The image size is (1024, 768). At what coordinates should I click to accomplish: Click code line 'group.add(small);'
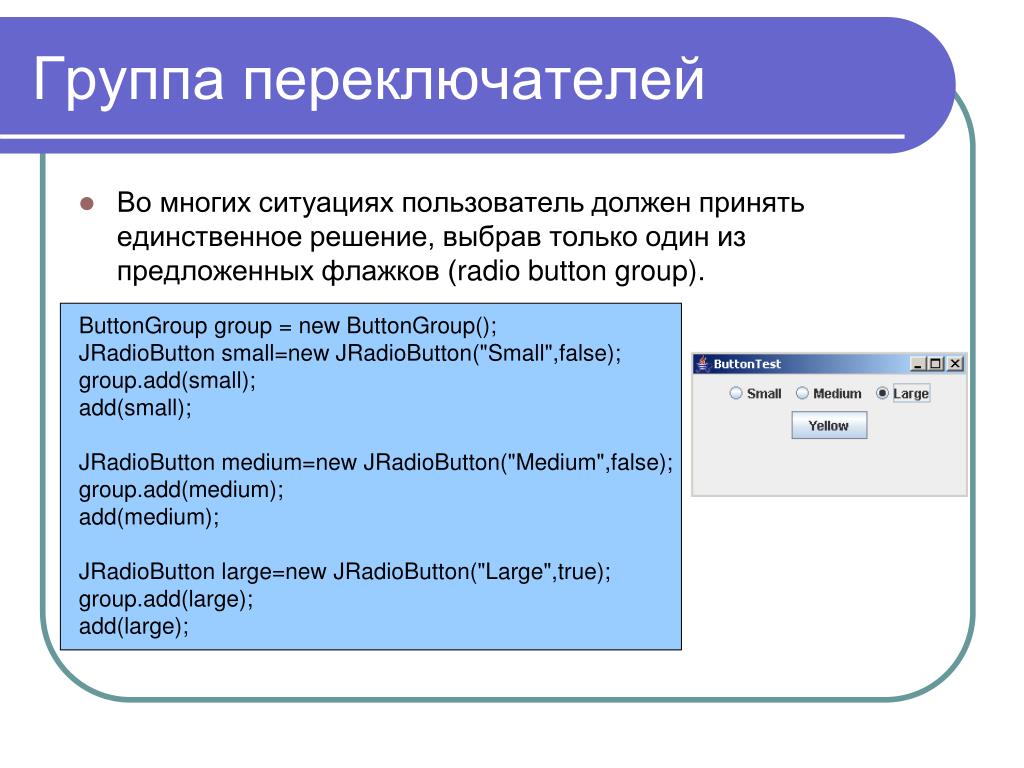(167, 380)
